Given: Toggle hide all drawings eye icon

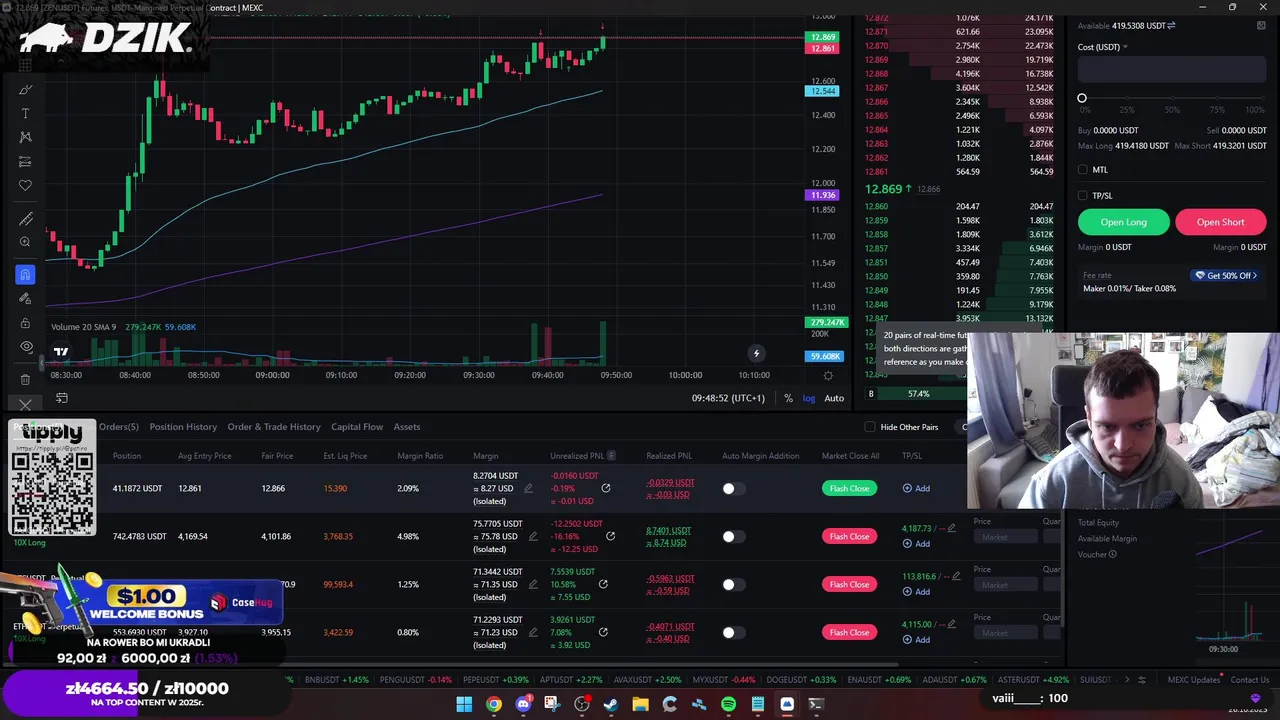Looking at the screenshot, I should [x=25, y=347].
